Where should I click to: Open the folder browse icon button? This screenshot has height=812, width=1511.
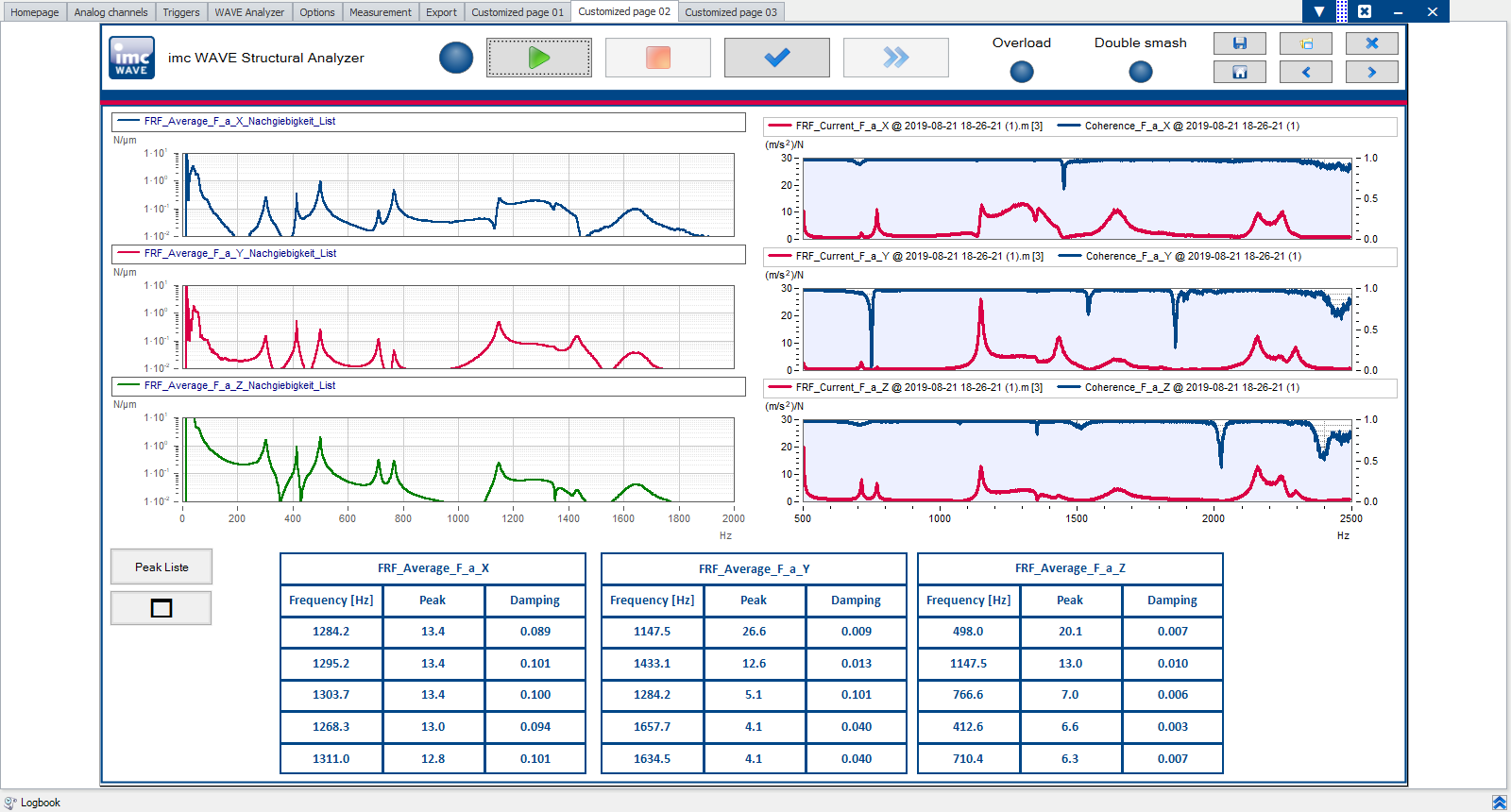click(x=1305, y=43)
